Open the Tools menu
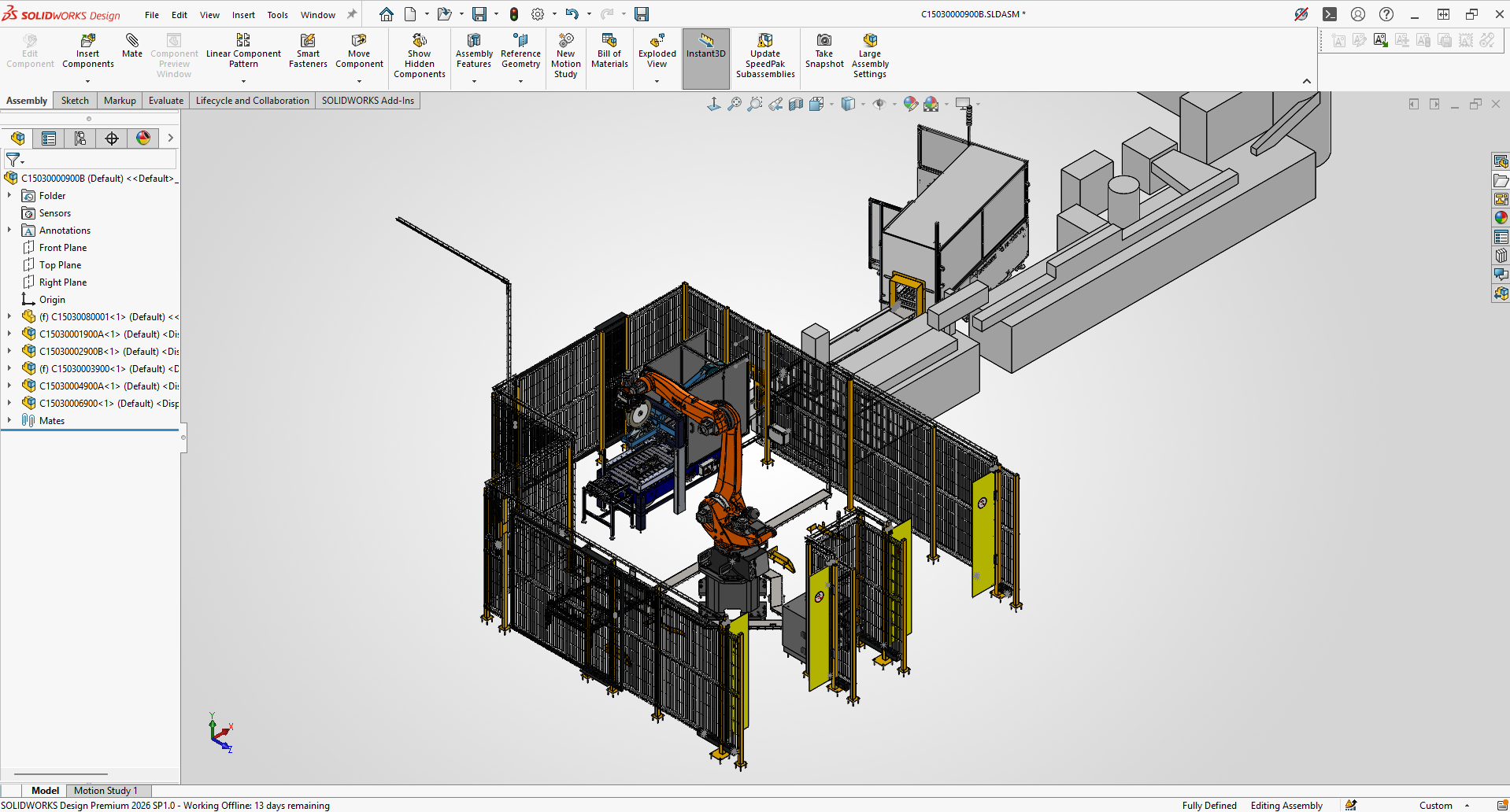1510x812 pixels. click(x=277, y=15)
